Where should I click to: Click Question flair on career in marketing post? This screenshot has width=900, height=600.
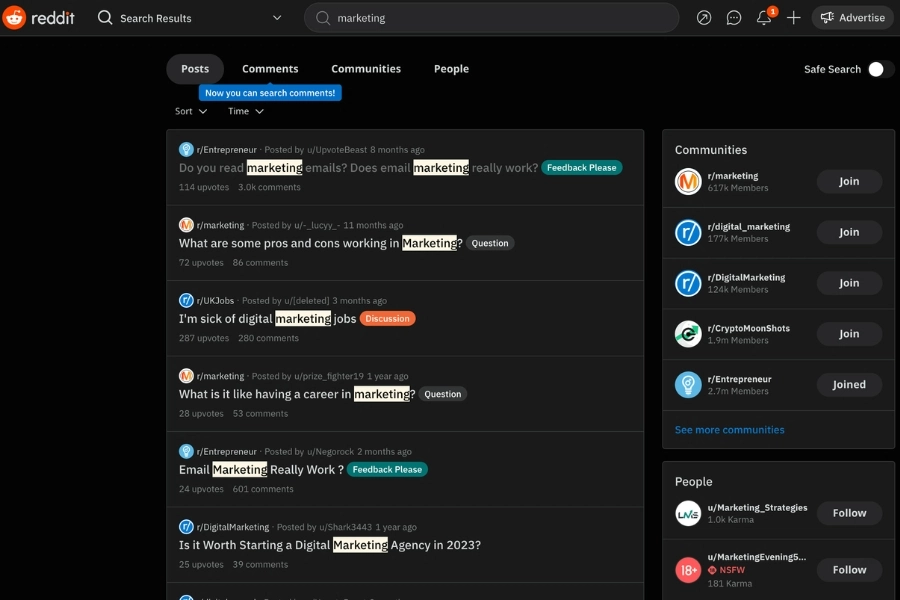tap(443, 394)
